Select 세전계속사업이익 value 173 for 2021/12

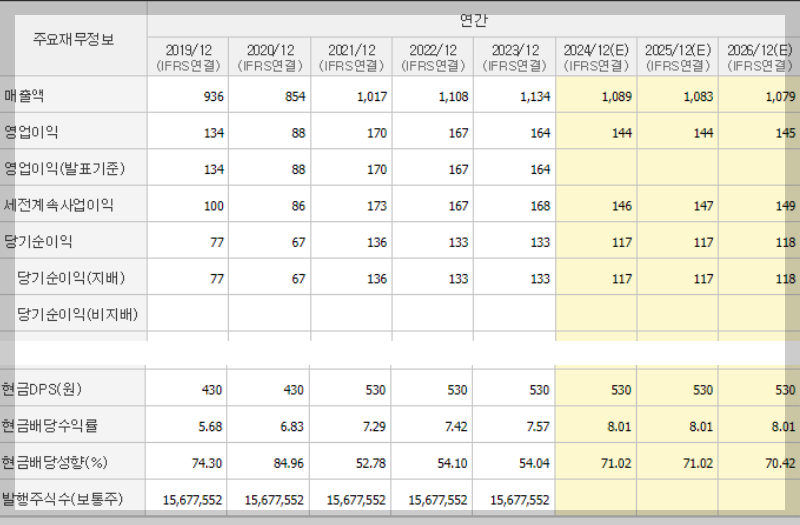377,206
